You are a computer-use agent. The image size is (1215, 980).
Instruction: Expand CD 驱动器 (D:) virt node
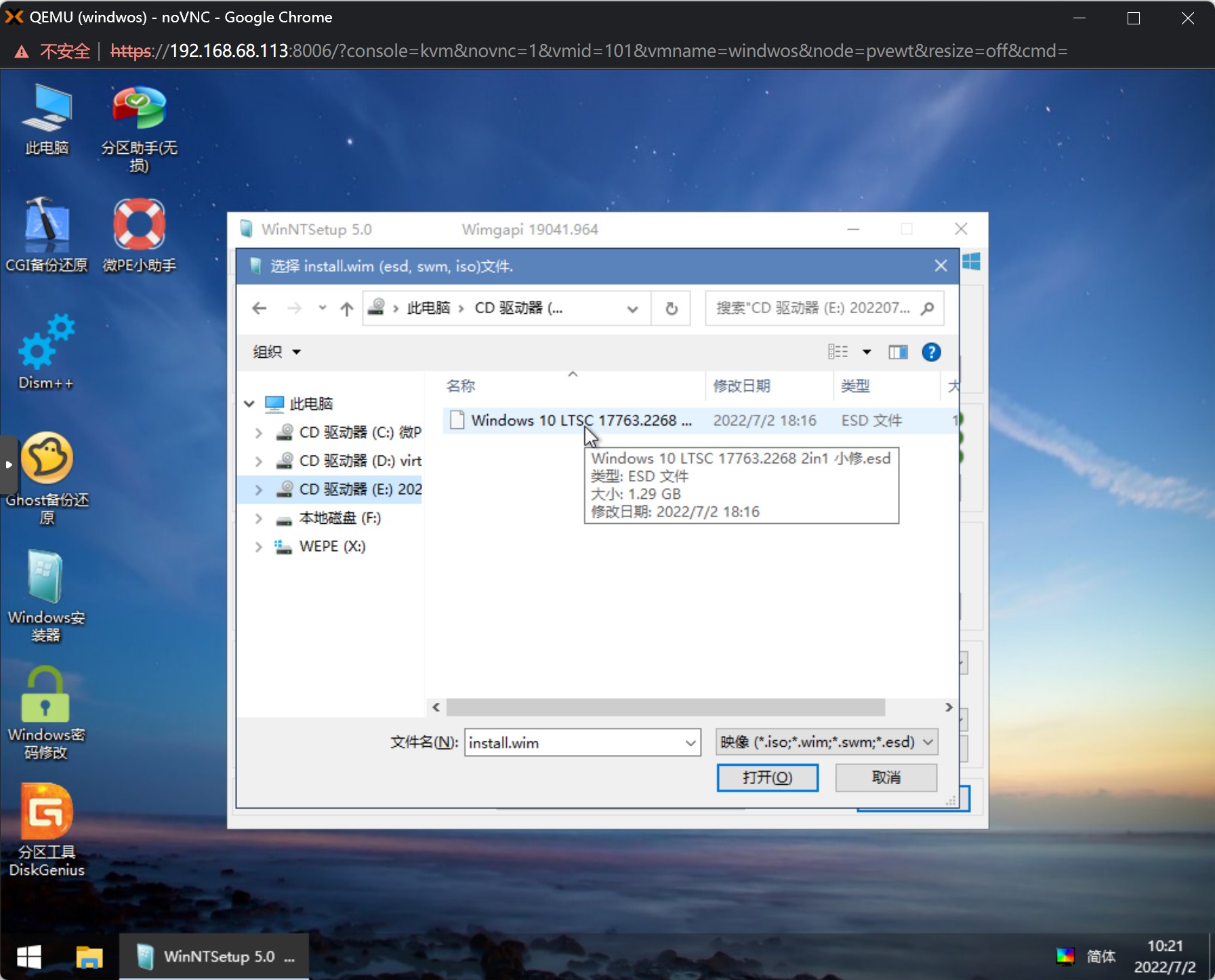click(259, 461)
